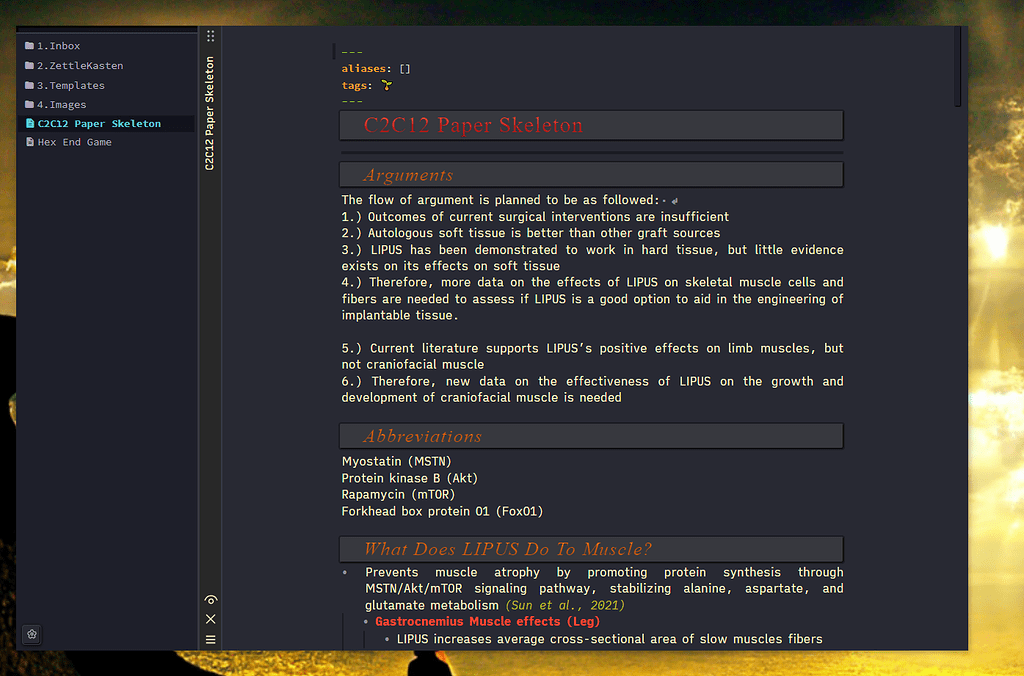Image resolution: width=1024 pixels, height=676 pixels.
Task: Expand the 2.ZettleKasten folder
Action: point(80,66)
